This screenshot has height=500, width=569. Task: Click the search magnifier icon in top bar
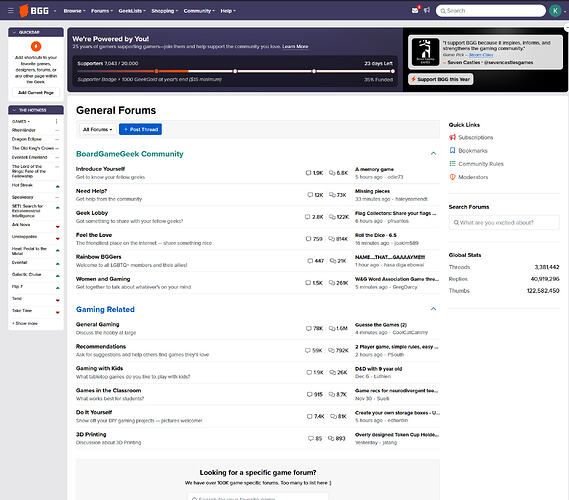pyautogui.click(x=443, y=11)
